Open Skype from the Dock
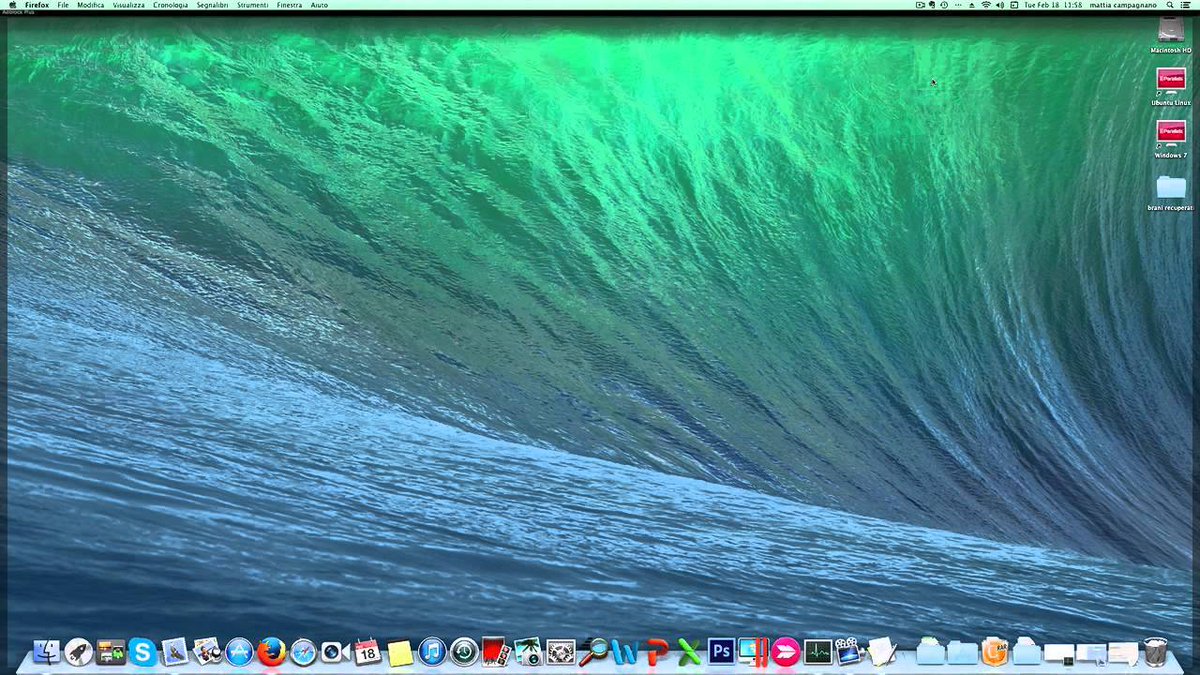The height and width of the screenshot is (675, 1200). click(143, 653)
